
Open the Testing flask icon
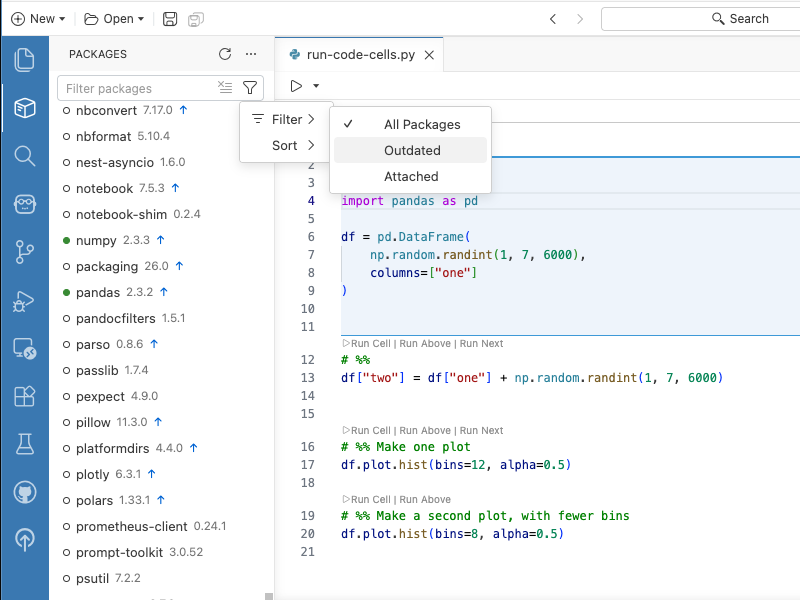pyautogui.click(x=24, y=444)
